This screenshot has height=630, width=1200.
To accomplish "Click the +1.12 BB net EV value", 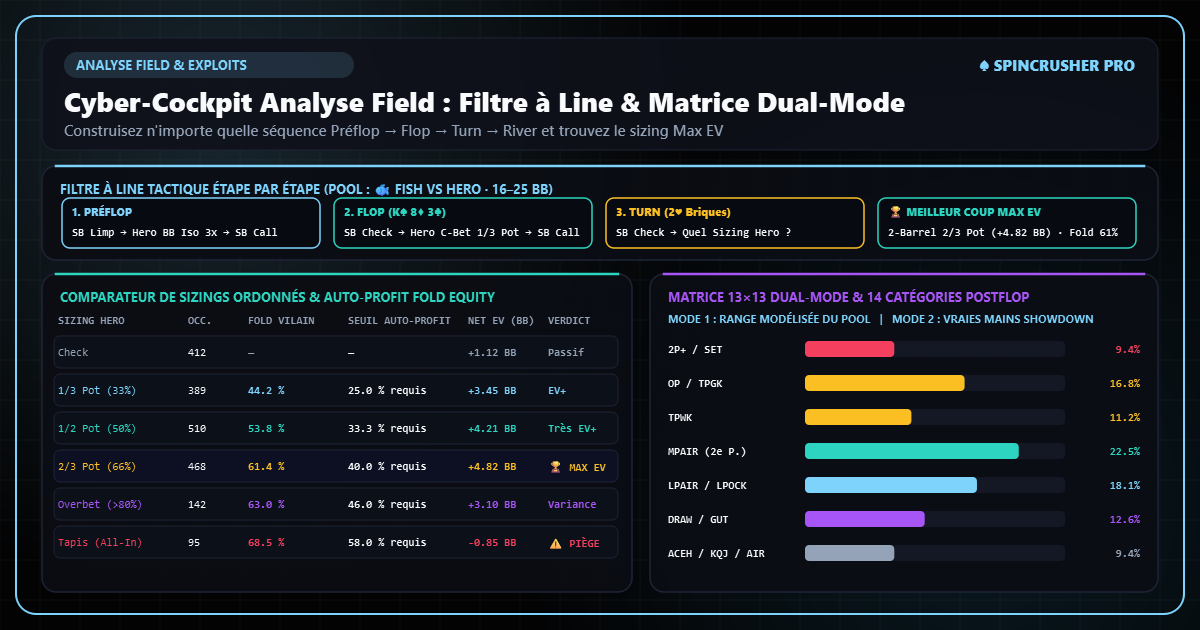I will point(492,353).
